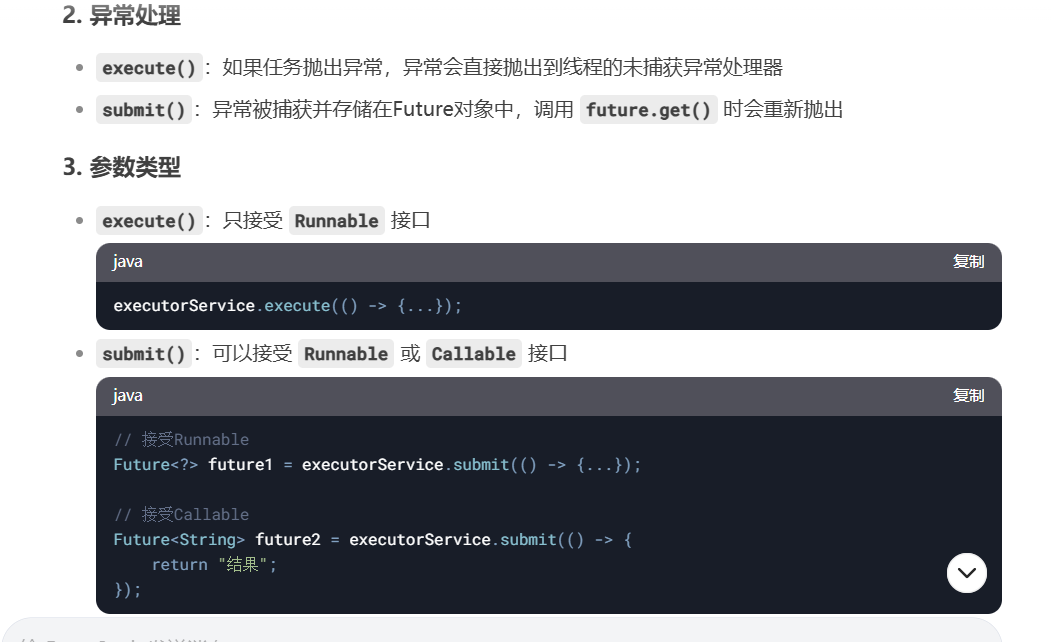This screenshot has height=642, width=1051.
Task: Click Runnable tag in 可以接受 line
Action: point(346,354)
